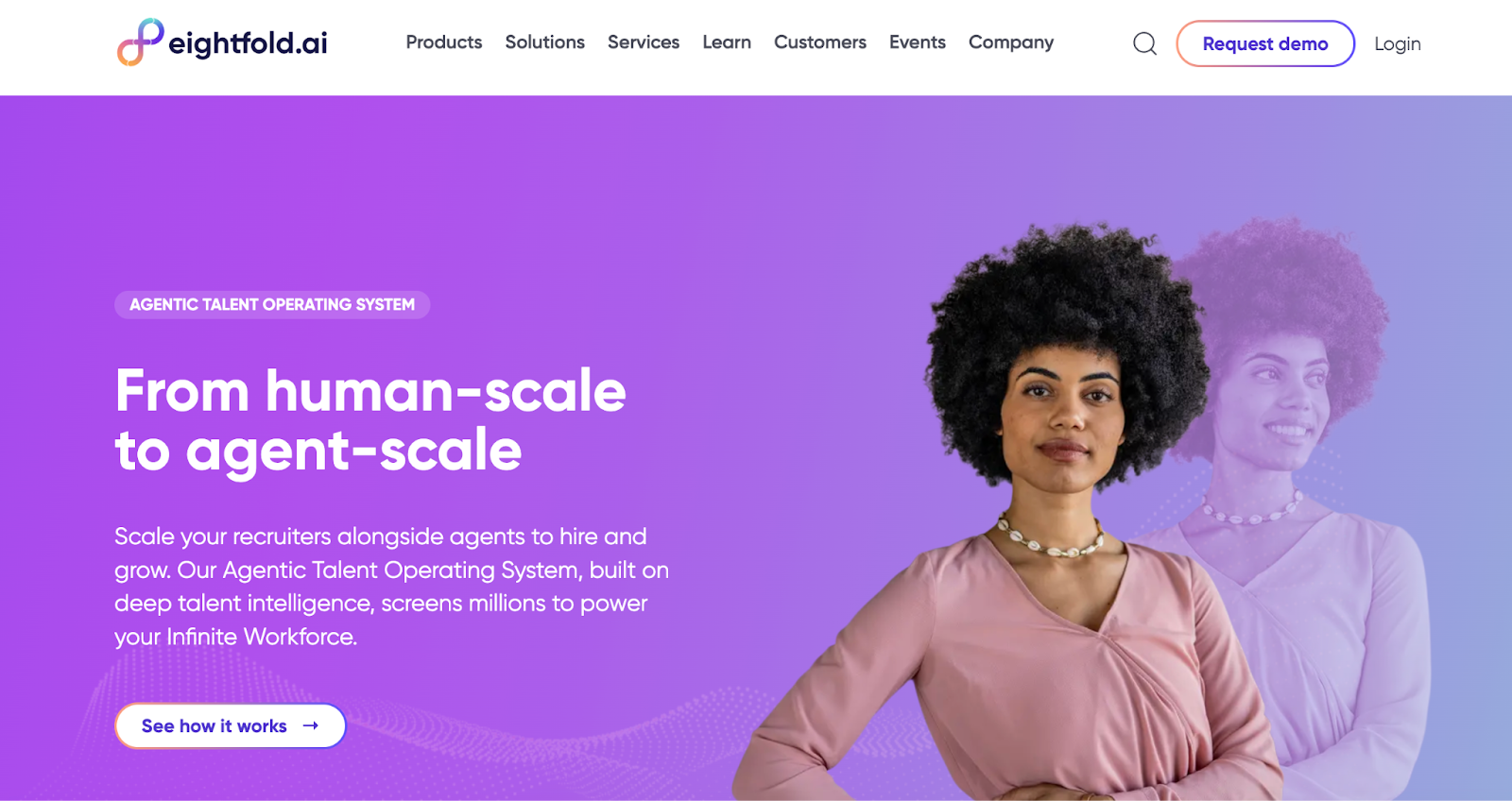Screen dimensions: 1512x801
Task: Select Events in the top navigation
Action: [x=918, y=43]
